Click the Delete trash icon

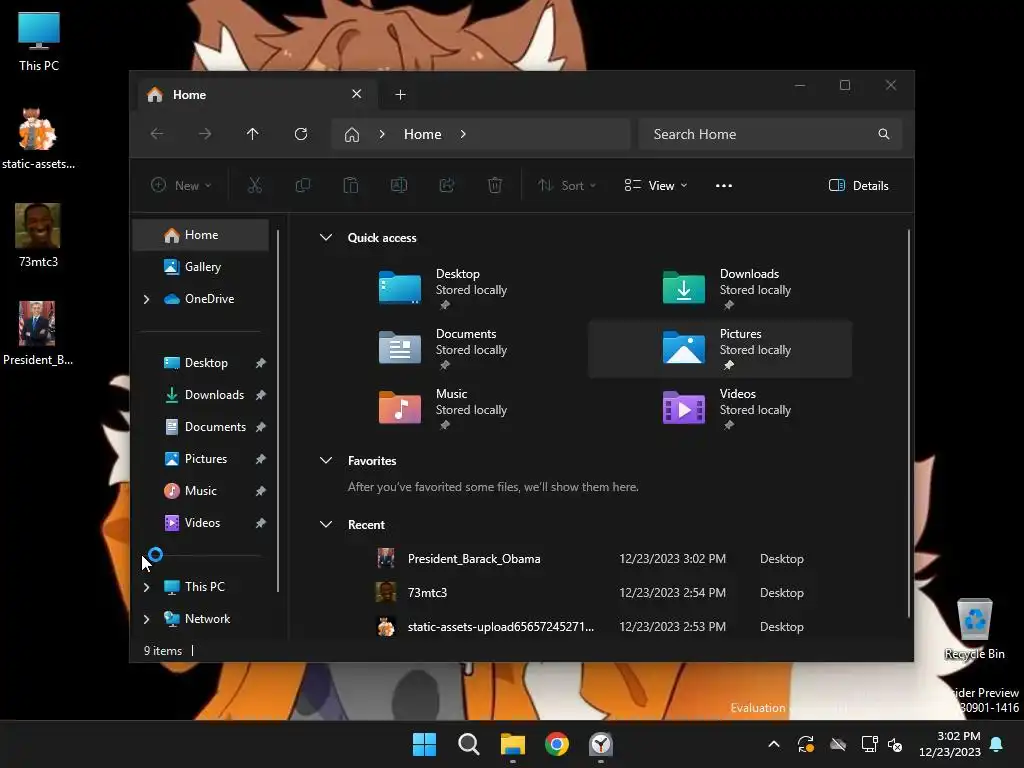pos(495,185)
